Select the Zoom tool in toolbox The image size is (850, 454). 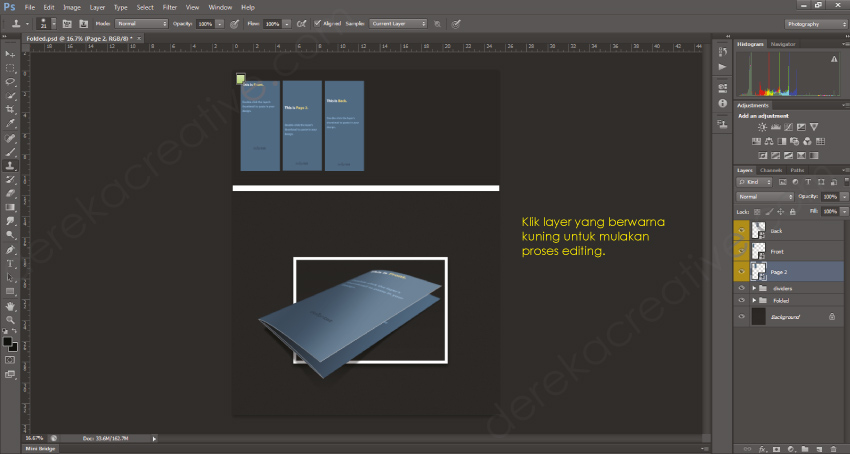pos(10,319)
